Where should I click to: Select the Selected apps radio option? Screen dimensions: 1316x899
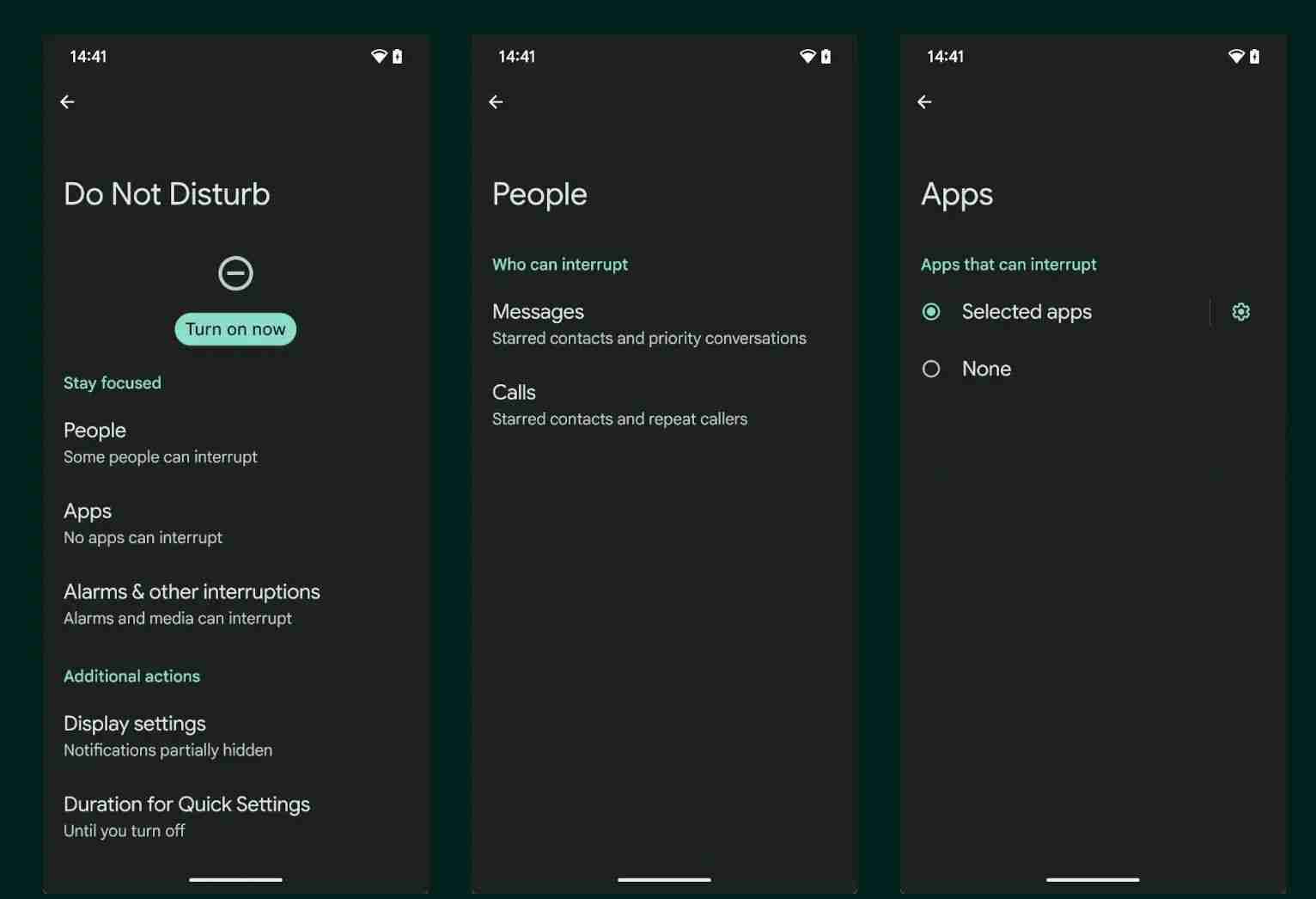[x=931, y=312]
